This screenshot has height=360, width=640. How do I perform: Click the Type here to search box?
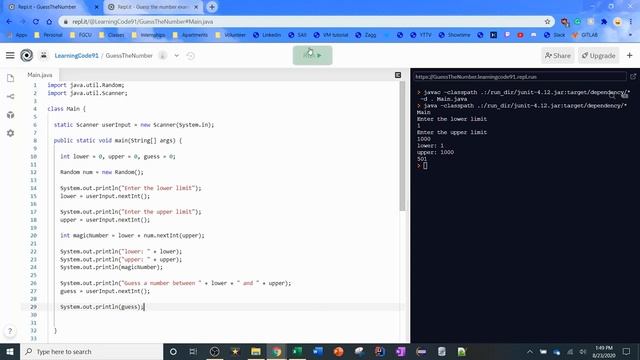[x=91, y=351]
